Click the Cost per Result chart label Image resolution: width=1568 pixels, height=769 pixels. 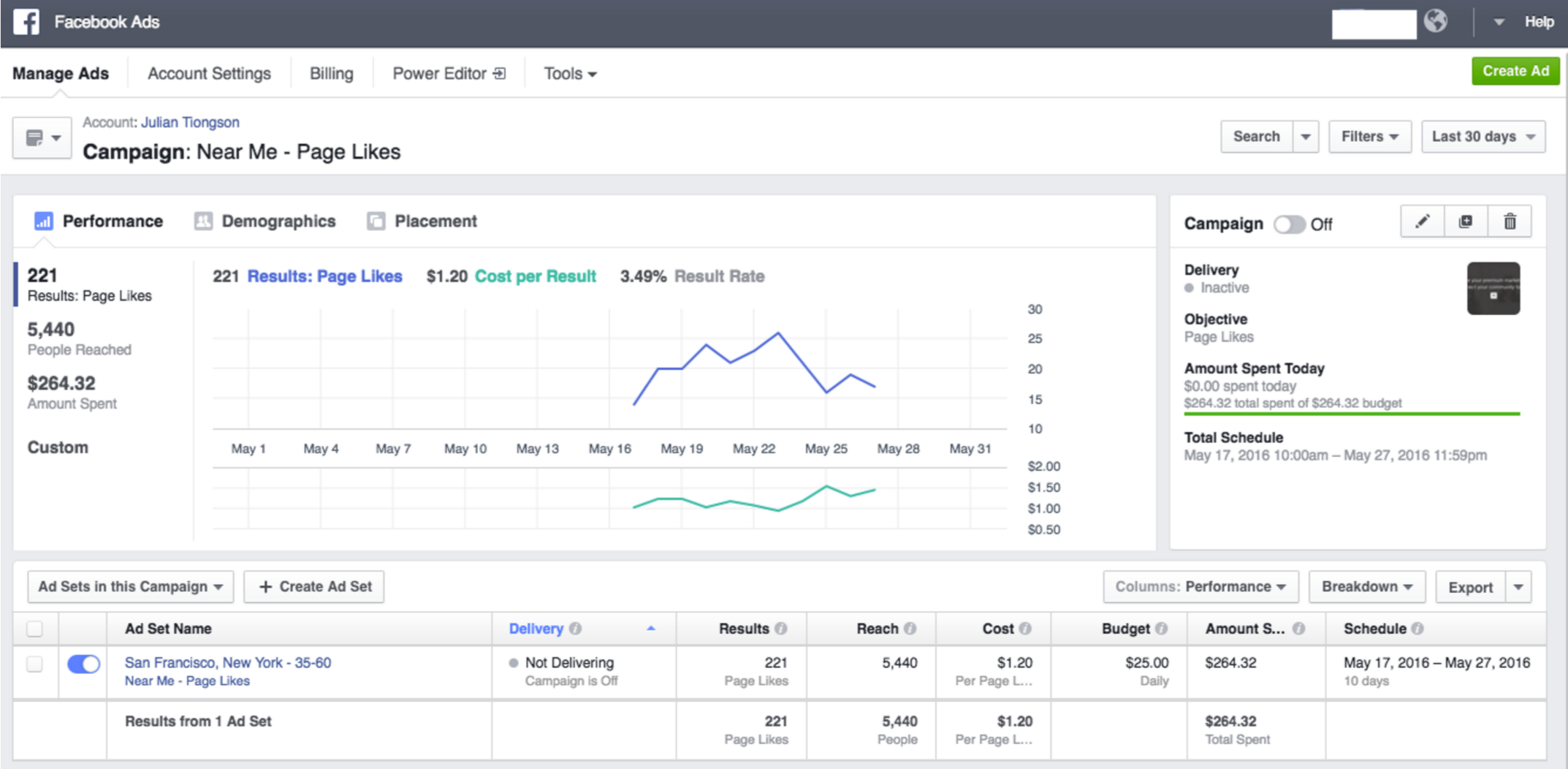coord(535,276)
